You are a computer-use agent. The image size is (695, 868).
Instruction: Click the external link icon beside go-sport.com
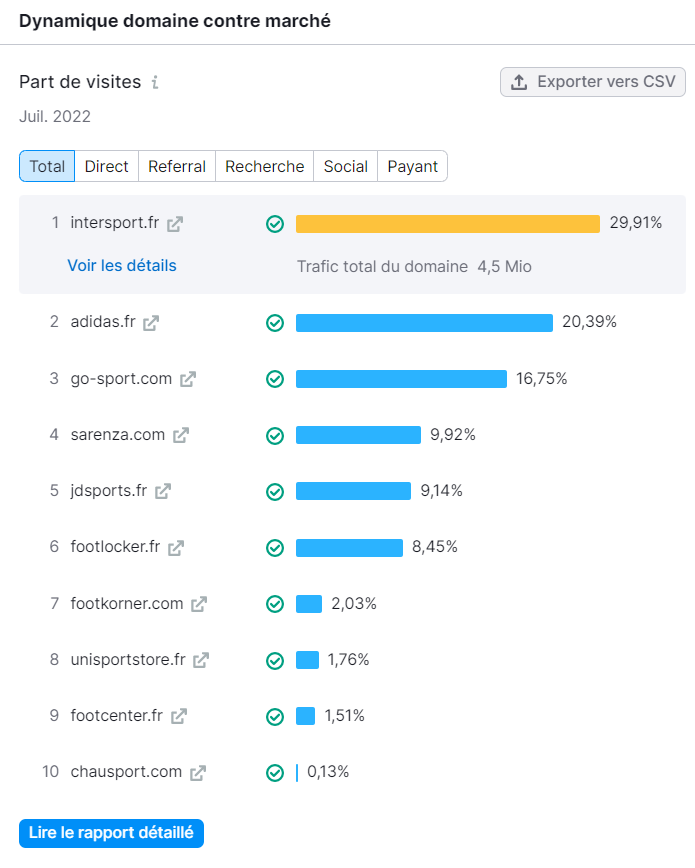[x=185, y=379]
